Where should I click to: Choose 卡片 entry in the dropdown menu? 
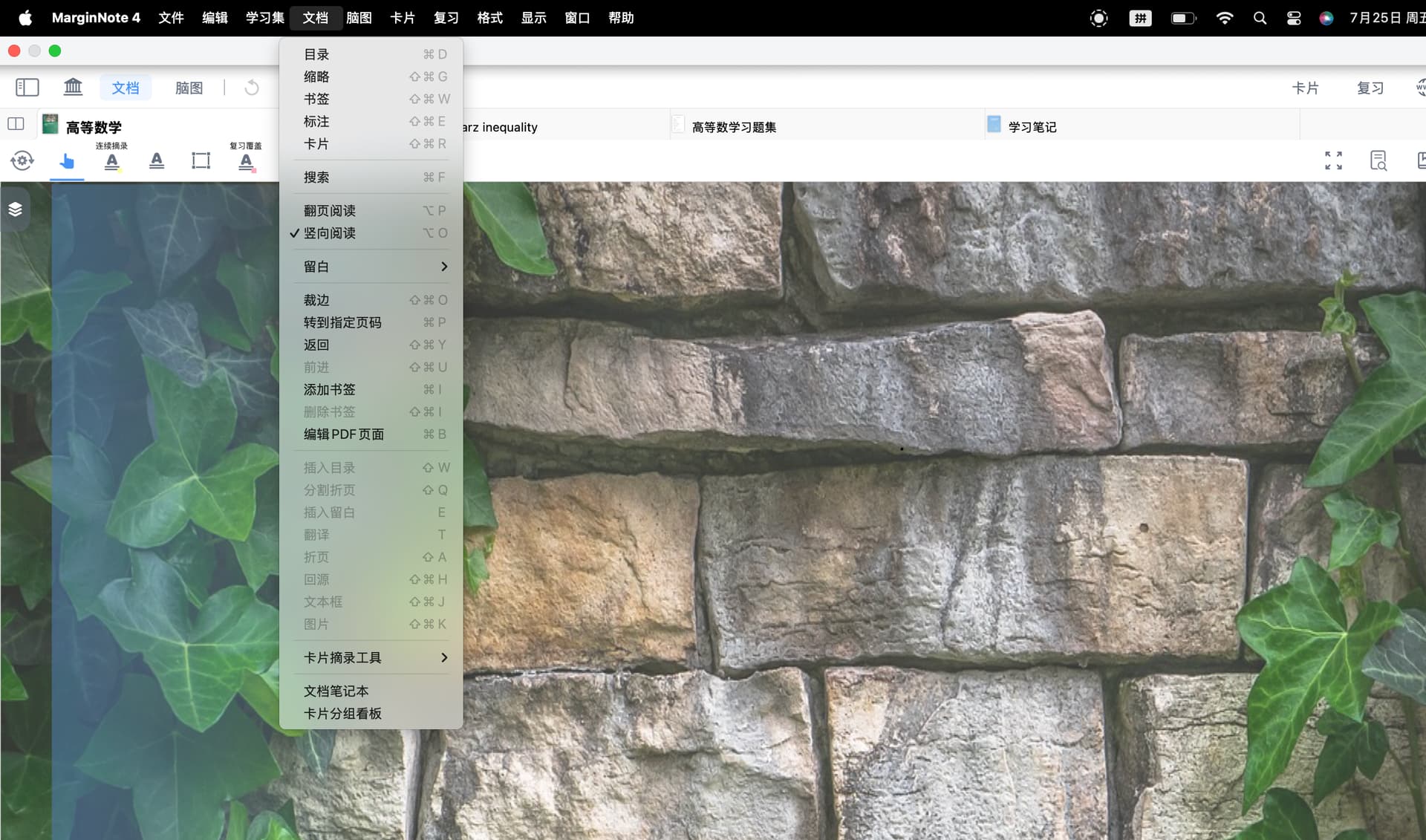pos(371,143)
